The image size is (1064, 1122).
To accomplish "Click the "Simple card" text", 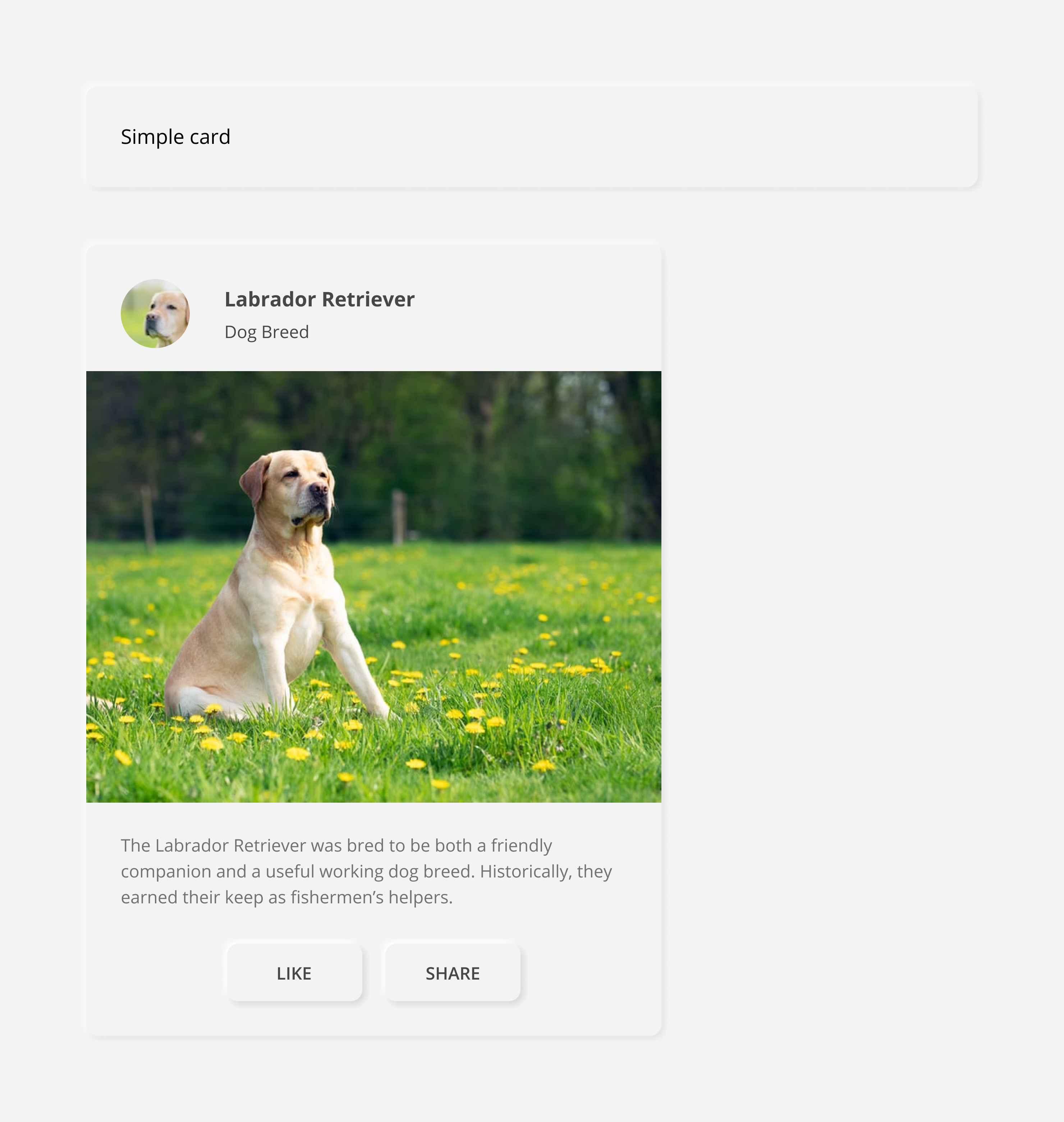I will 175,137.
